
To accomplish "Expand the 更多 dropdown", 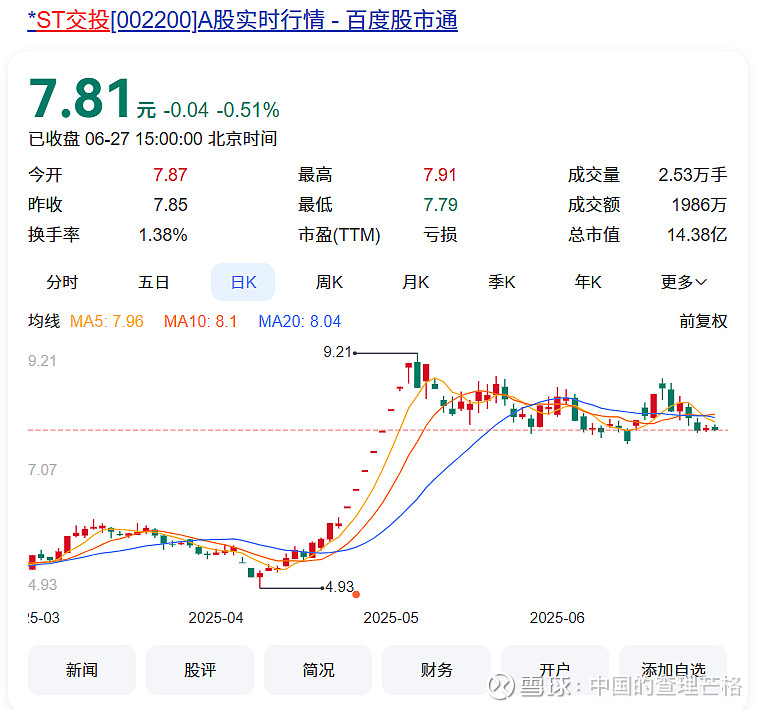I will (684, 282).
